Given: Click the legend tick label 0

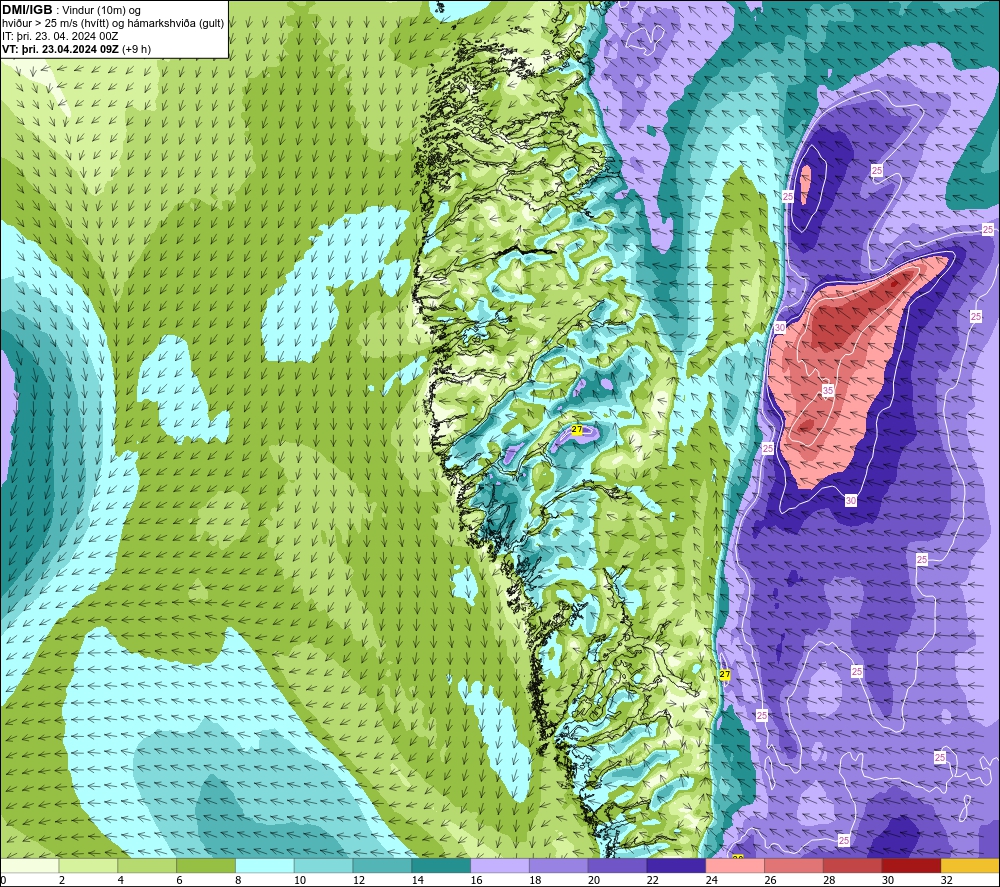Looking at the screenshot, I should tap(3, 880).
